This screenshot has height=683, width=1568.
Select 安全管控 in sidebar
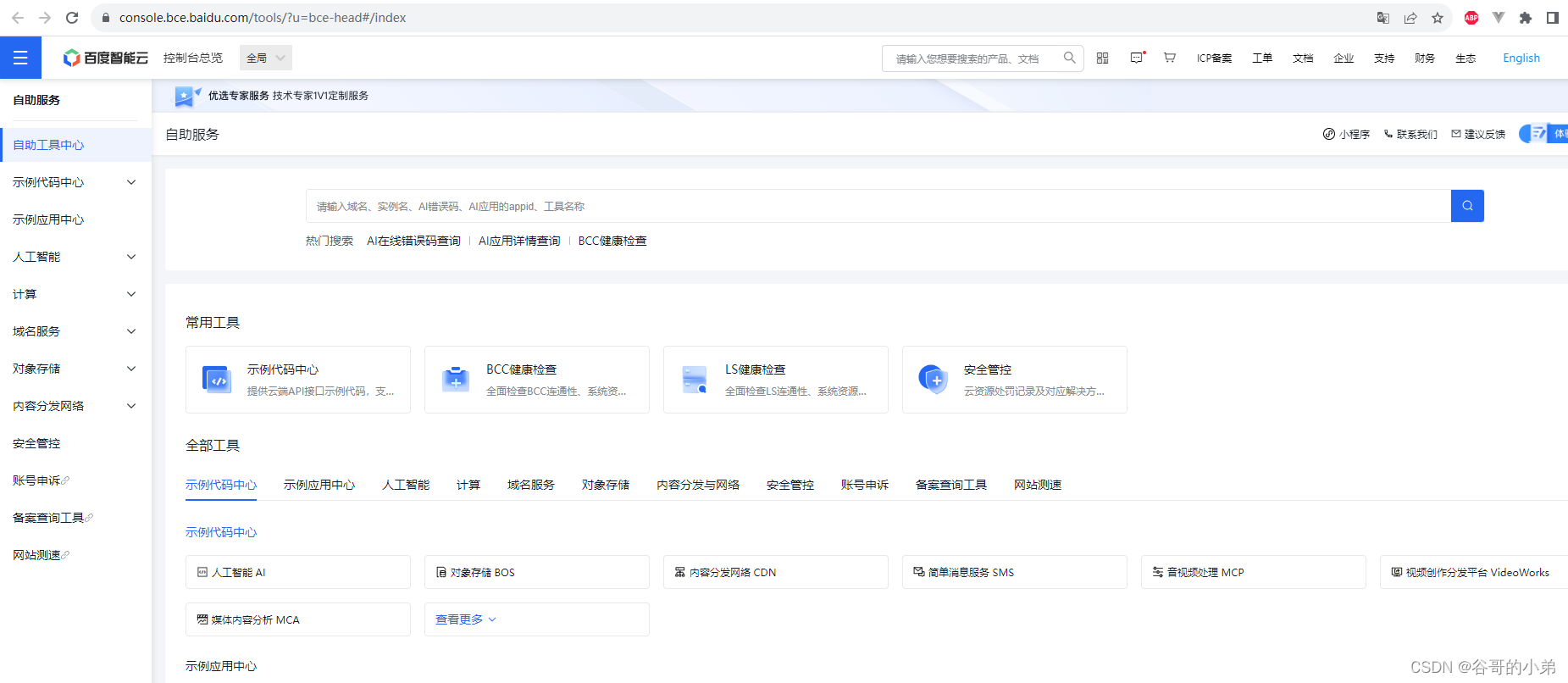pos(36,443)
